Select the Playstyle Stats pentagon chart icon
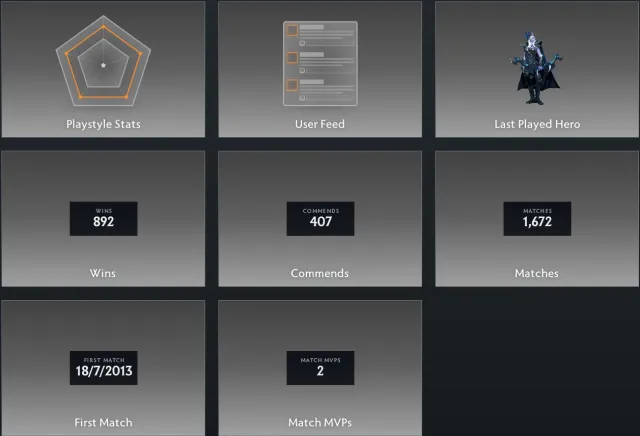640x436 pixels. pyautogui.click(x=103, y=61)
